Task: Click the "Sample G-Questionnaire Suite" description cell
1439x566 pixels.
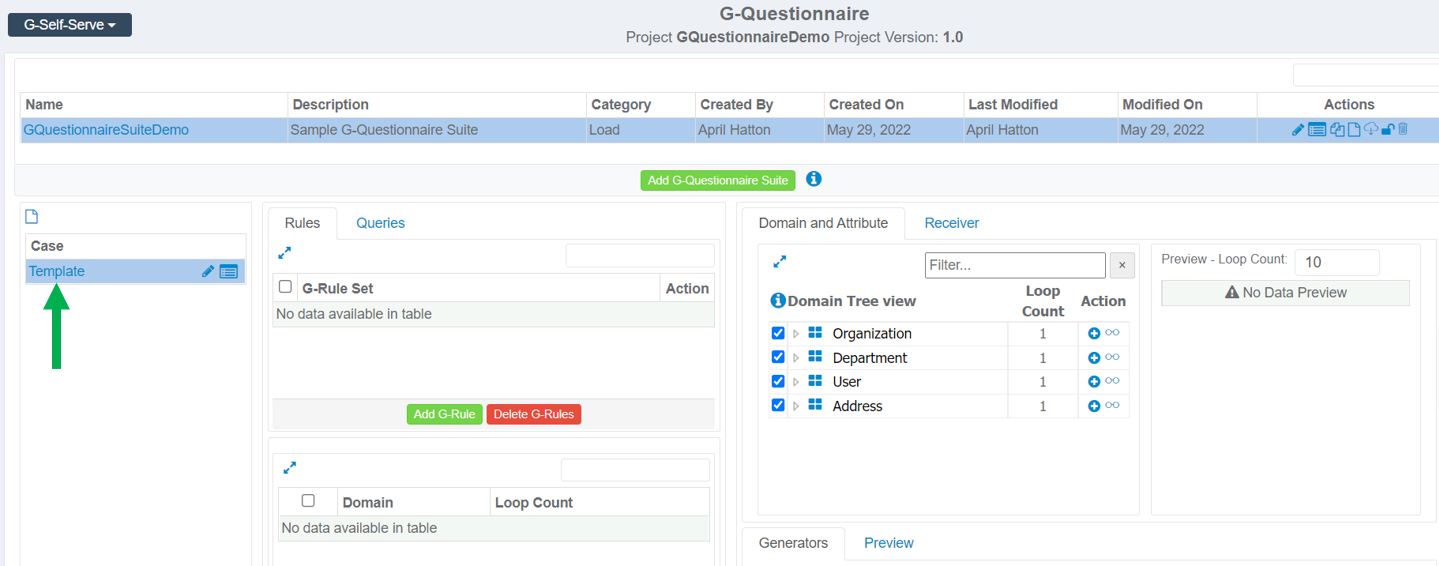Action: (437, 130)
